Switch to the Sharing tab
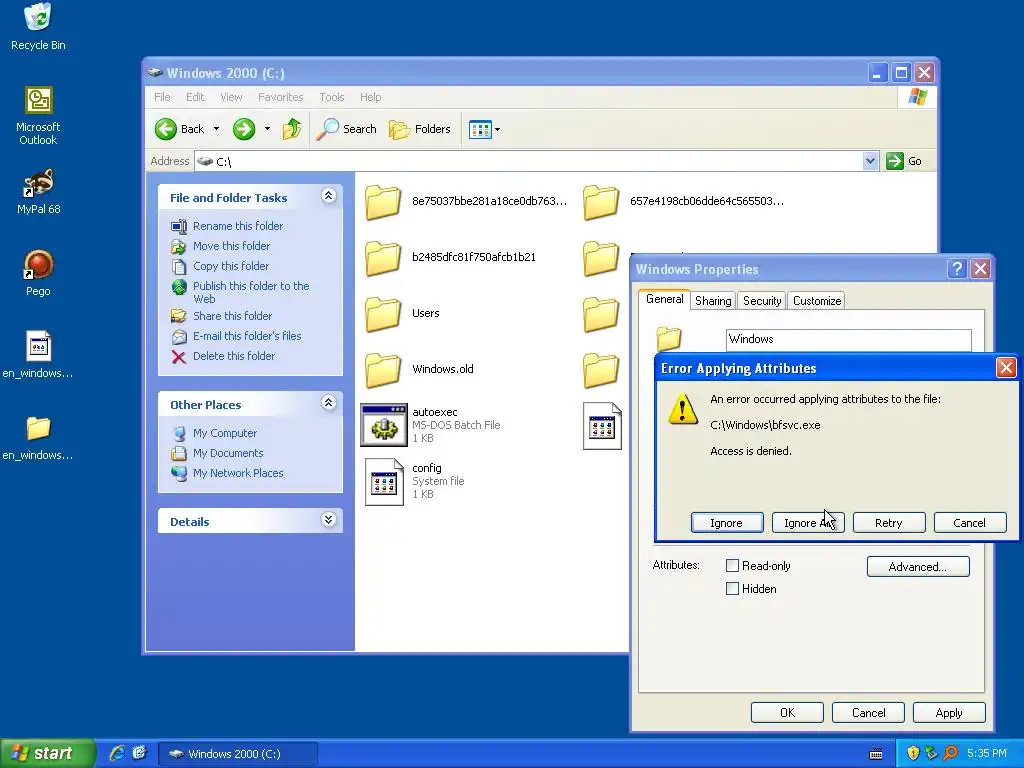 pos(712,300)
